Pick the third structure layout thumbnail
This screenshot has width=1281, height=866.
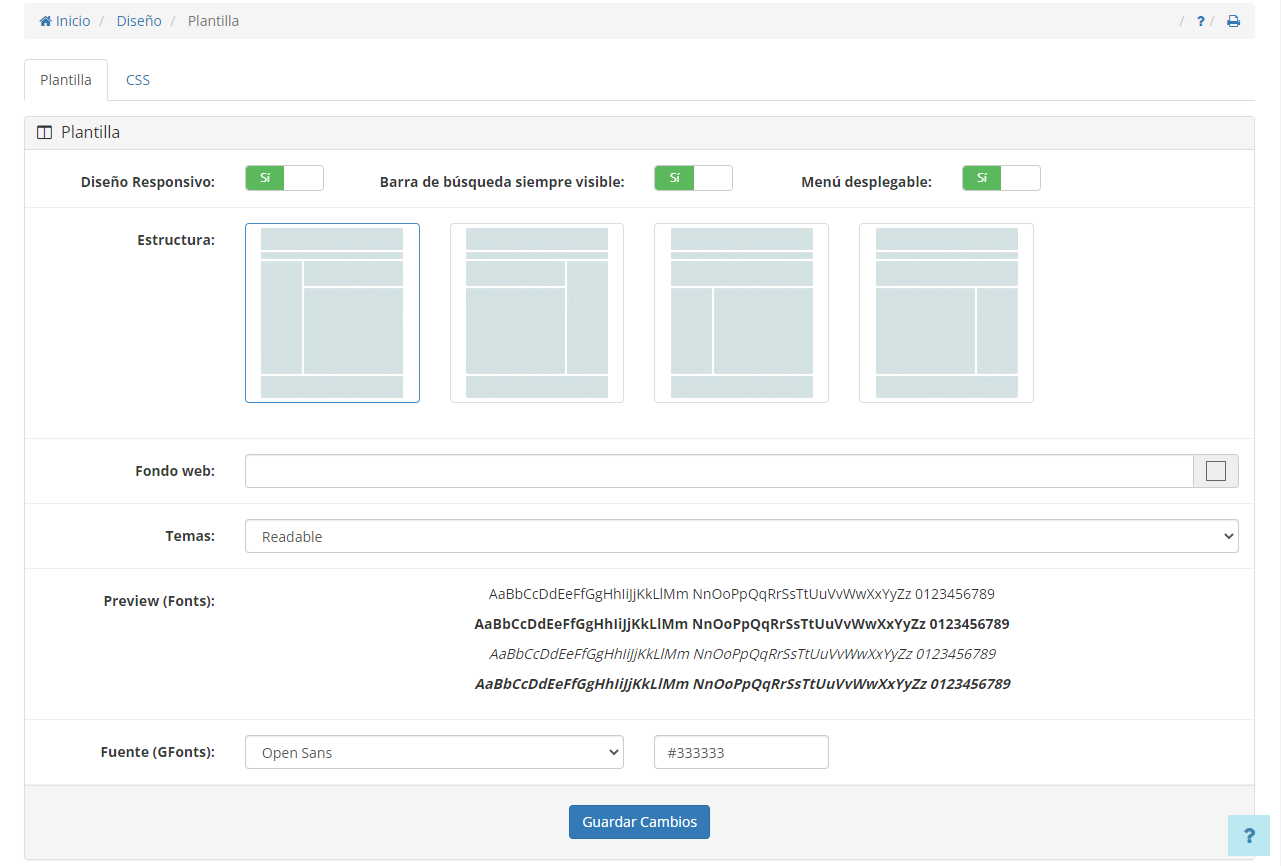741,313
